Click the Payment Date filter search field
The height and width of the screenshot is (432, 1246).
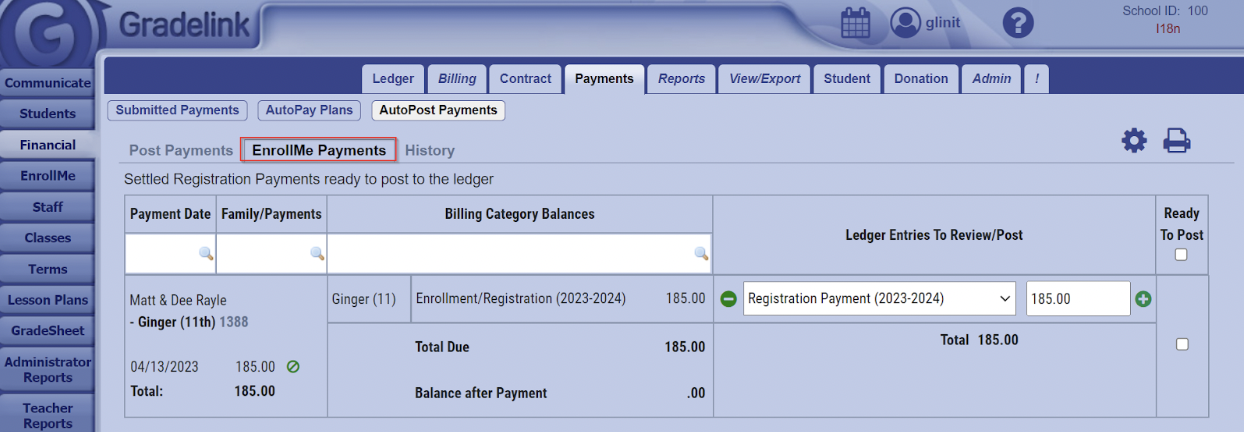[x=170, y=254]
